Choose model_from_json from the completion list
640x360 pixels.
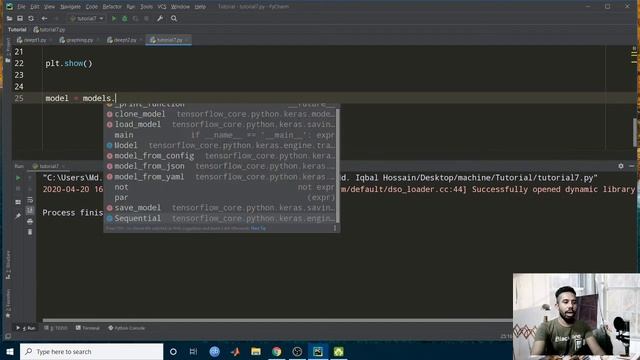click(x=220, y=166)
